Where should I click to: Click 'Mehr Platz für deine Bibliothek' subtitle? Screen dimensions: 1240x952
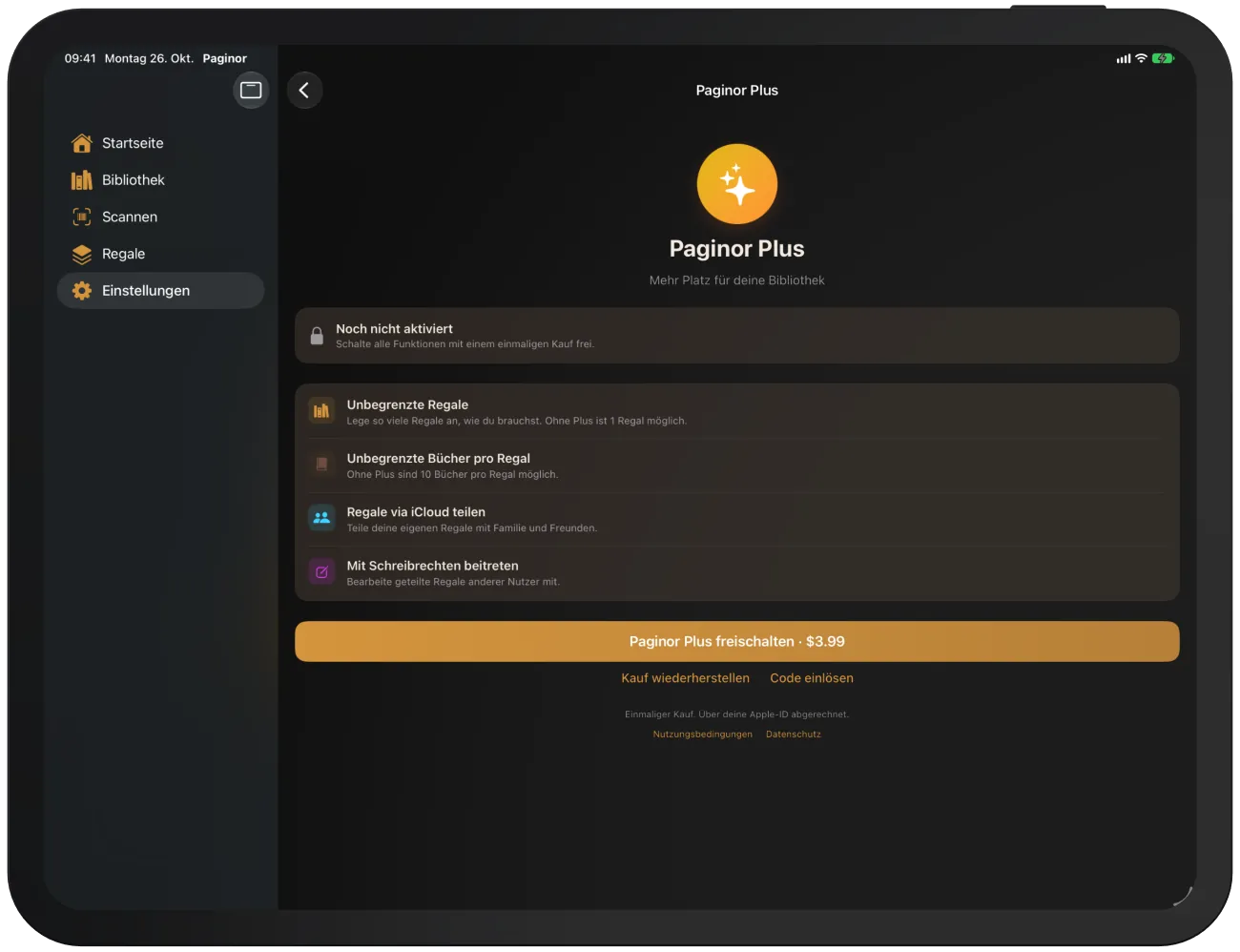(737, 280)
